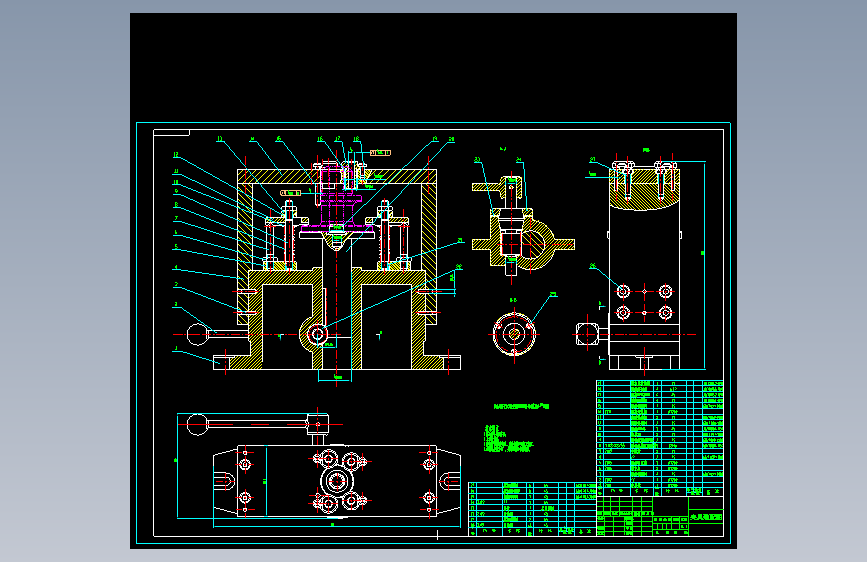Select part balloon number 12
This screenshot has height=562, width=867.
pos(176,155)
